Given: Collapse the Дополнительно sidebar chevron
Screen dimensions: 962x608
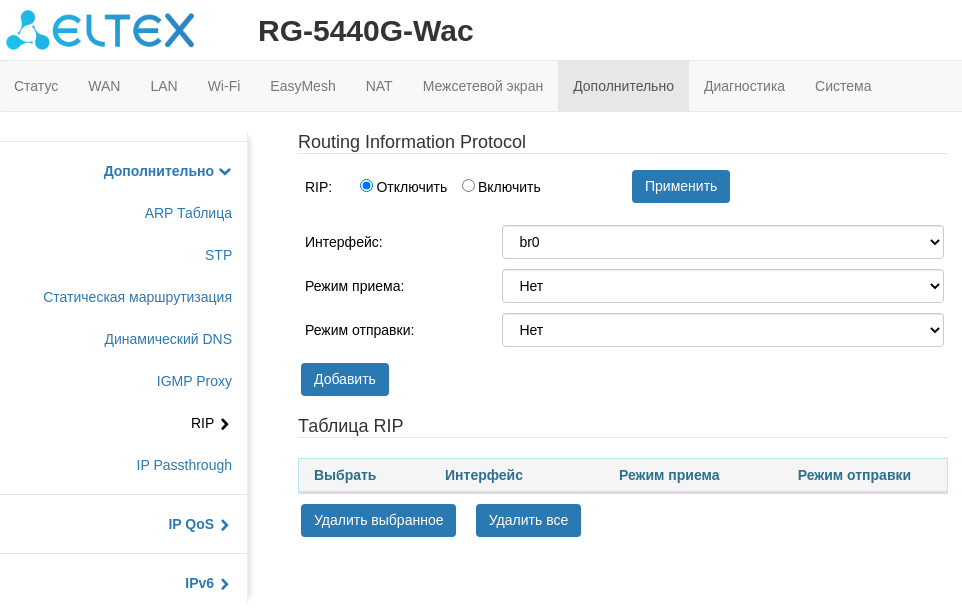Looking at the screenshot, I should [x=225, y=172].
